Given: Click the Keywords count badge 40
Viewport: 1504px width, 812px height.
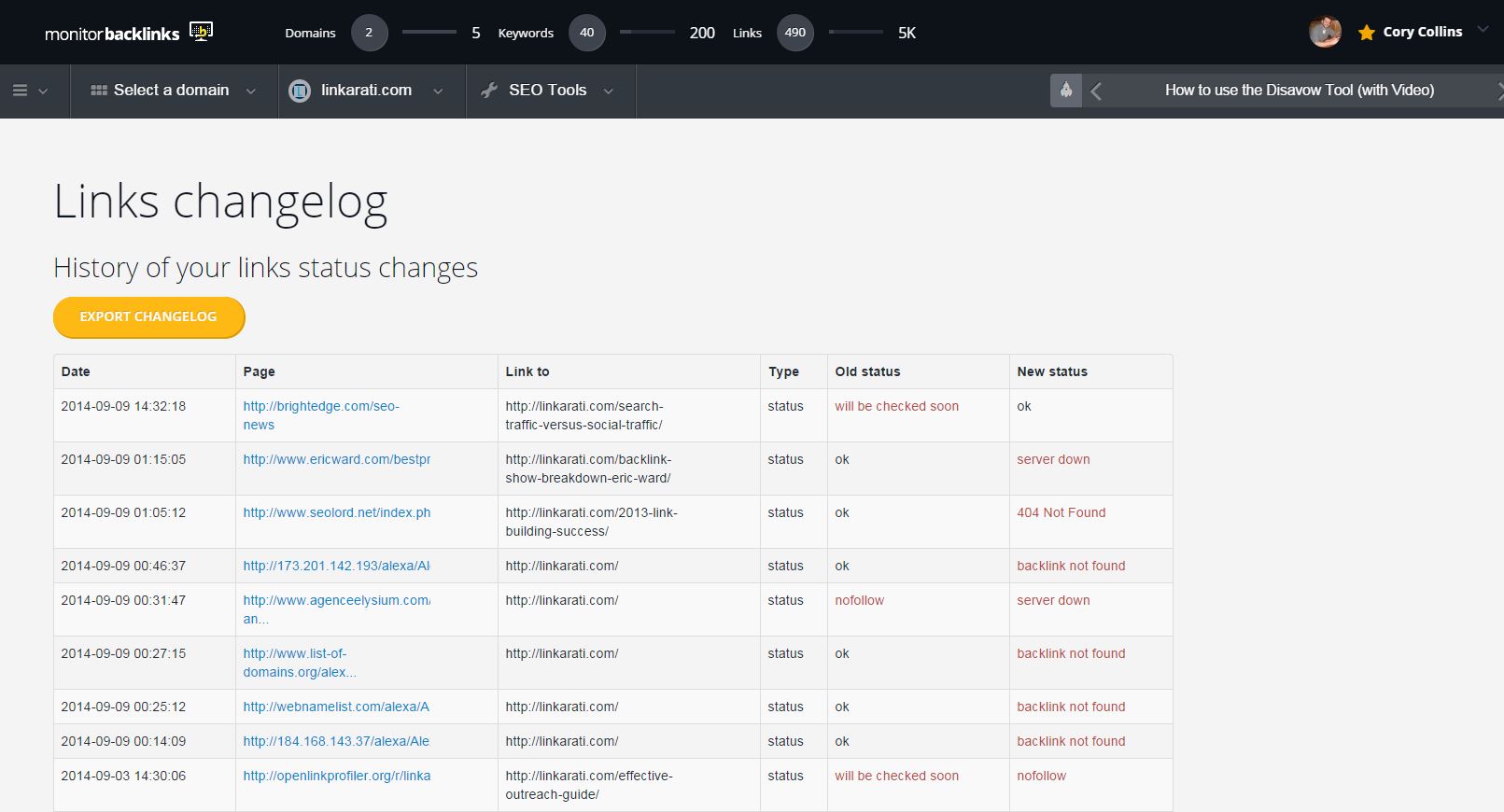Looking at the screenshot, I should click(587, 33).
